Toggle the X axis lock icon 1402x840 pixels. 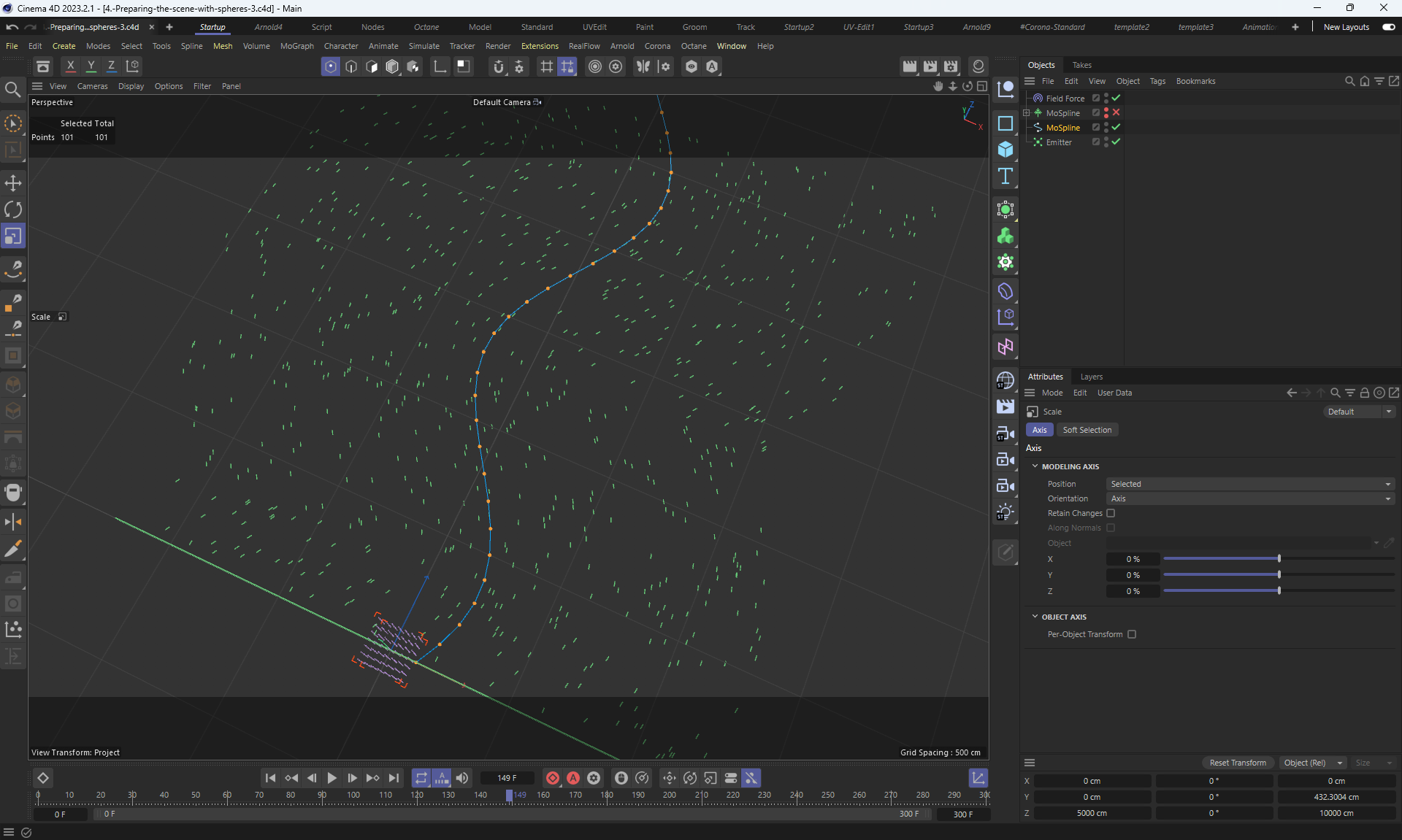point(71,66)
